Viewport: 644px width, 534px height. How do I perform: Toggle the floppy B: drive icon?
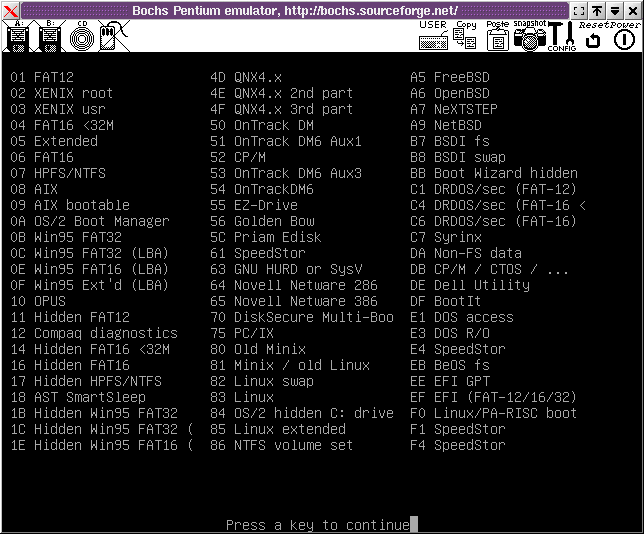coord(48,37)
